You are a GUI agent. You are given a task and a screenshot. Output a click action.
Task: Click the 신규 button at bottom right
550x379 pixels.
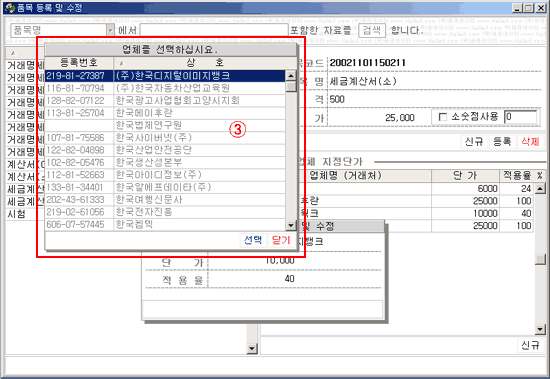(530, 345)
